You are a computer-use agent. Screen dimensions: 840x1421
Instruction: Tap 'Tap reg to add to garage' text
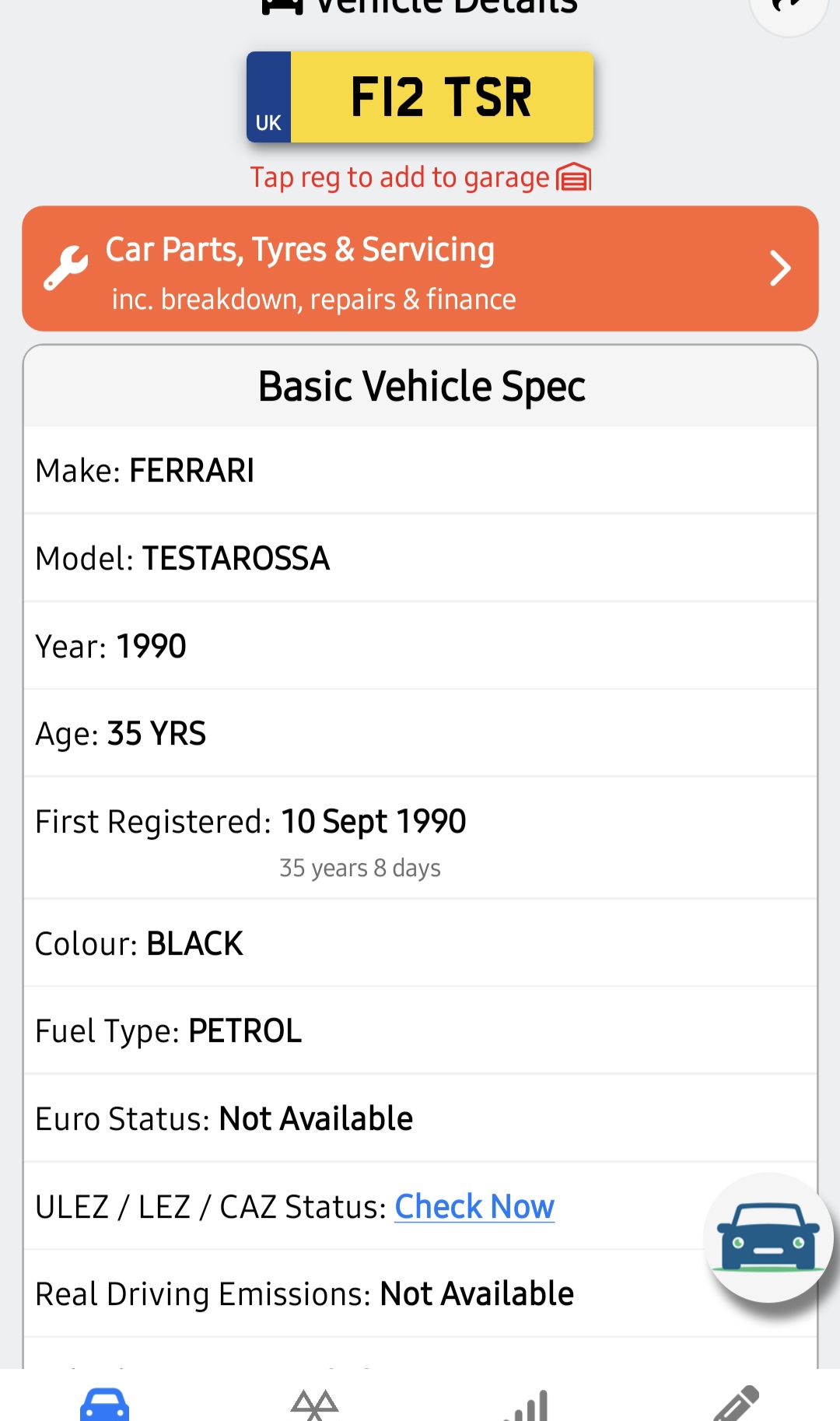[x=399, y=177]
